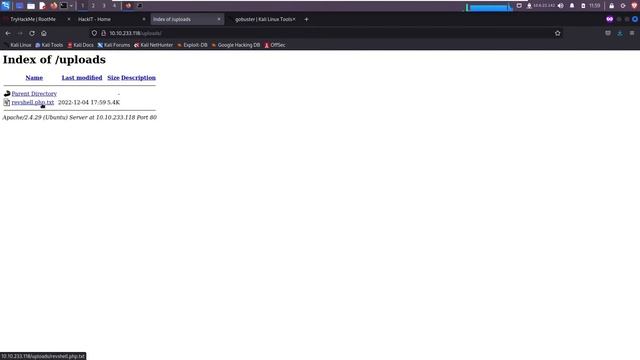This screenshot has height=360, width=640.
Task: Open OffSec bookmark
Action: tap(275, 45)
